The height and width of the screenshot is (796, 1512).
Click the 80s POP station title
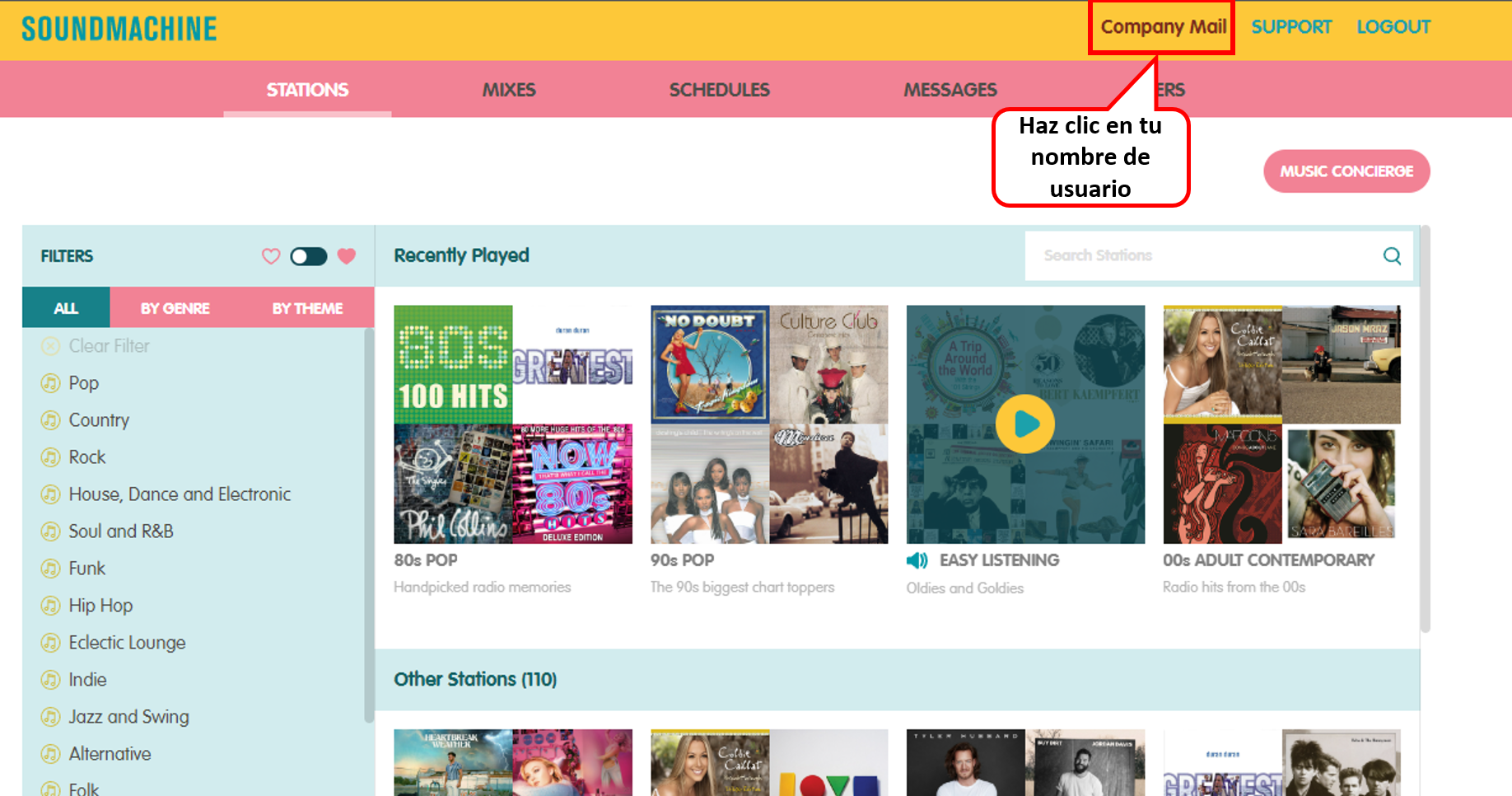426,560
